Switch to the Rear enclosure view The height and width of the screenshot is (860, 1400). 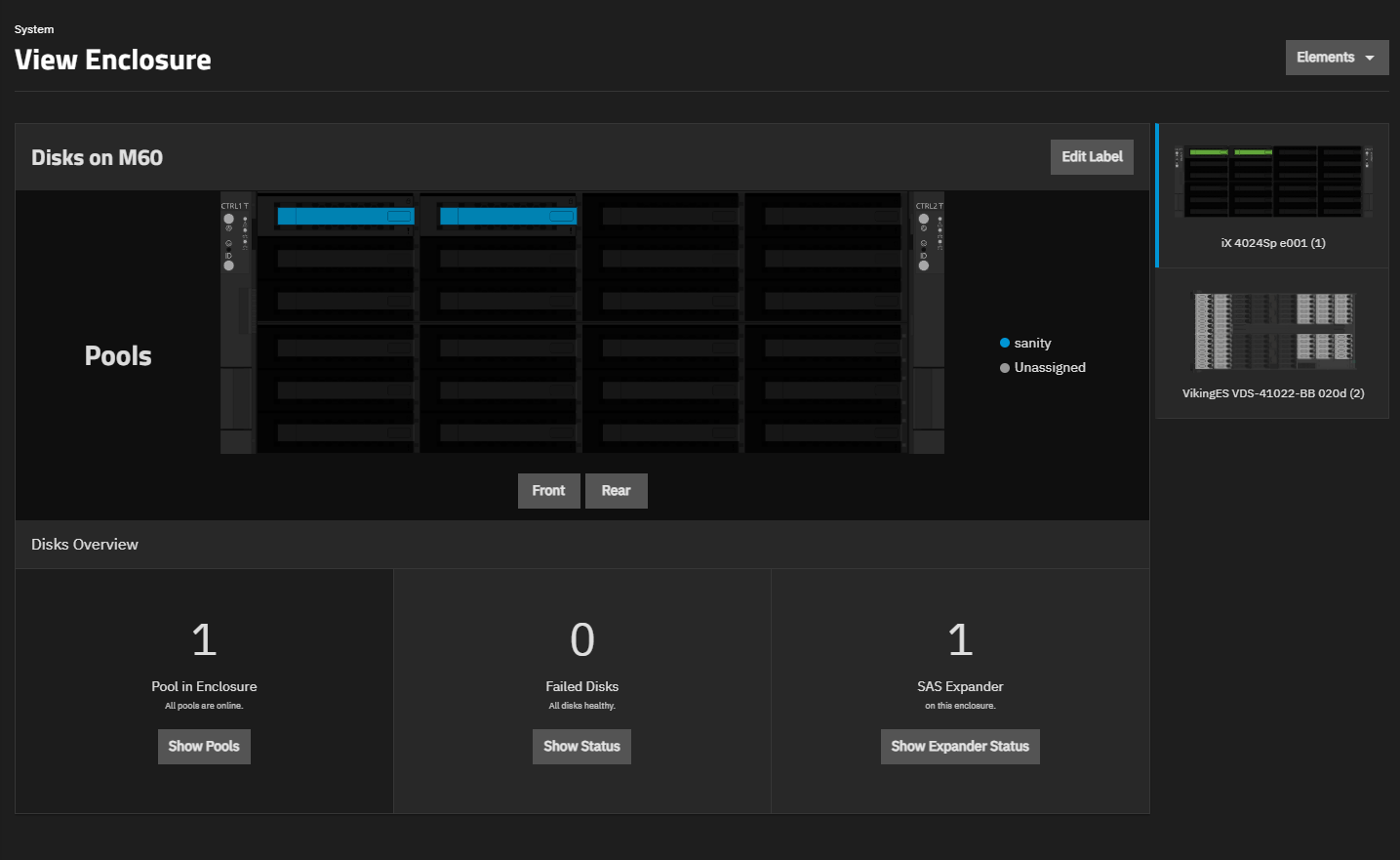coord(616,491)
